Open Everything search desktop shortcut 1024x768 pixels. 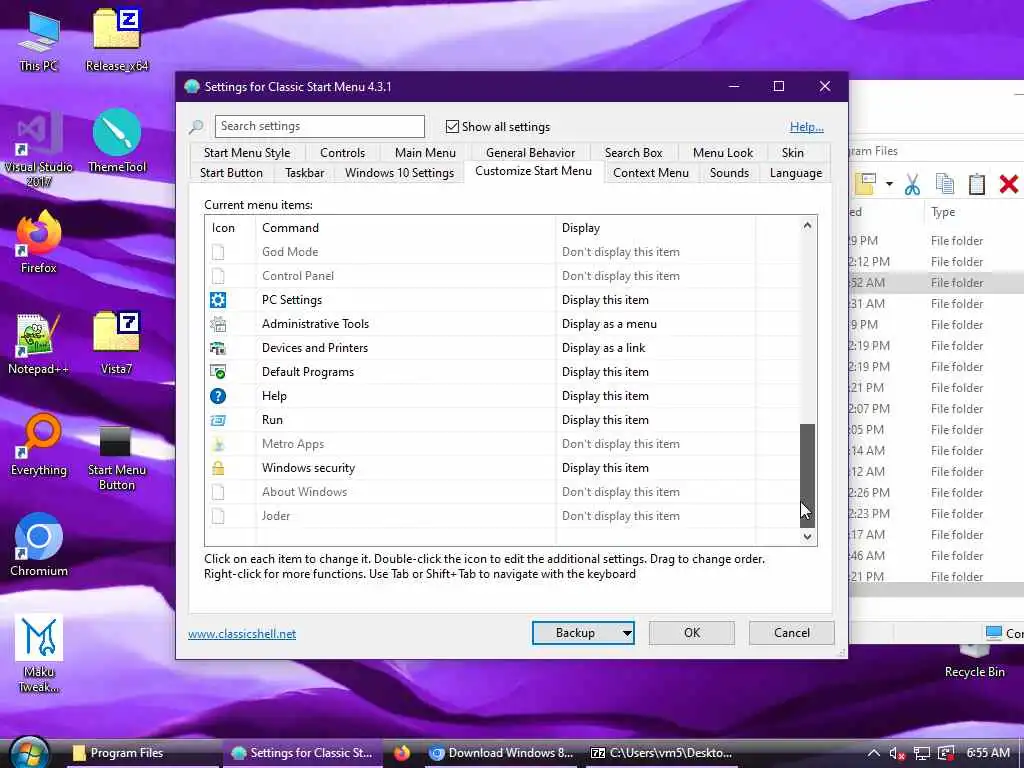pos(39,445)
